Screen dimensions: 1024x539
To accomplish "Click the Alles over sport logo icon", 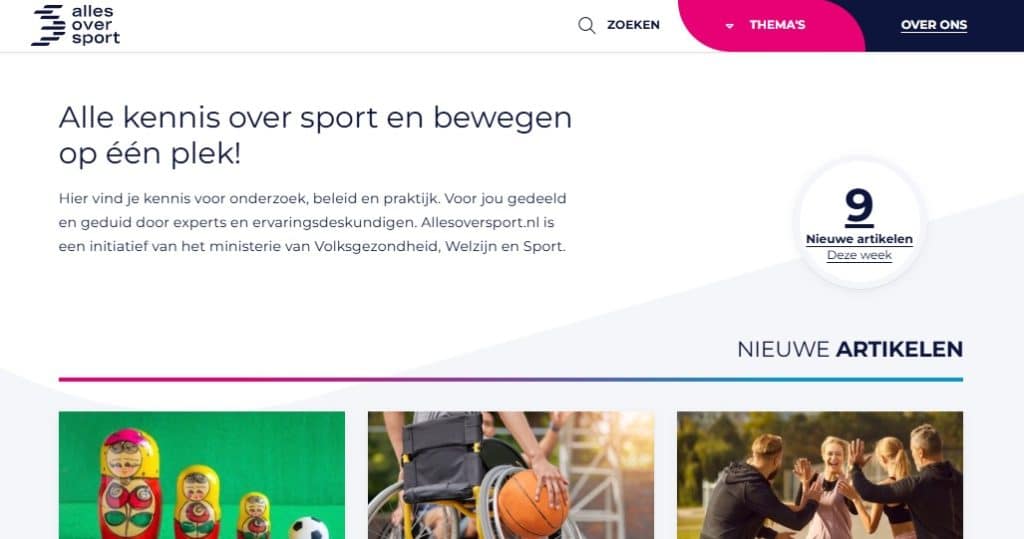I will click(x=48, y=25).
